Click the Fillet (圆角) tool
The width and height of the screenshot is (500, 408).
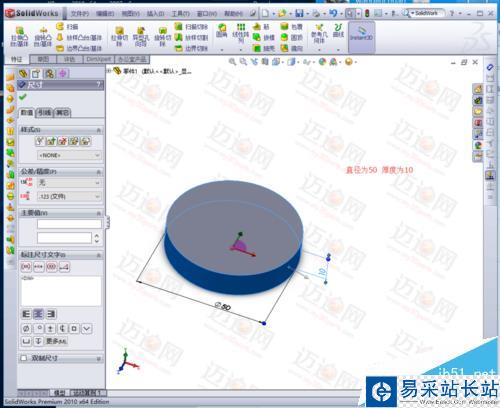(x=221, y=31)
